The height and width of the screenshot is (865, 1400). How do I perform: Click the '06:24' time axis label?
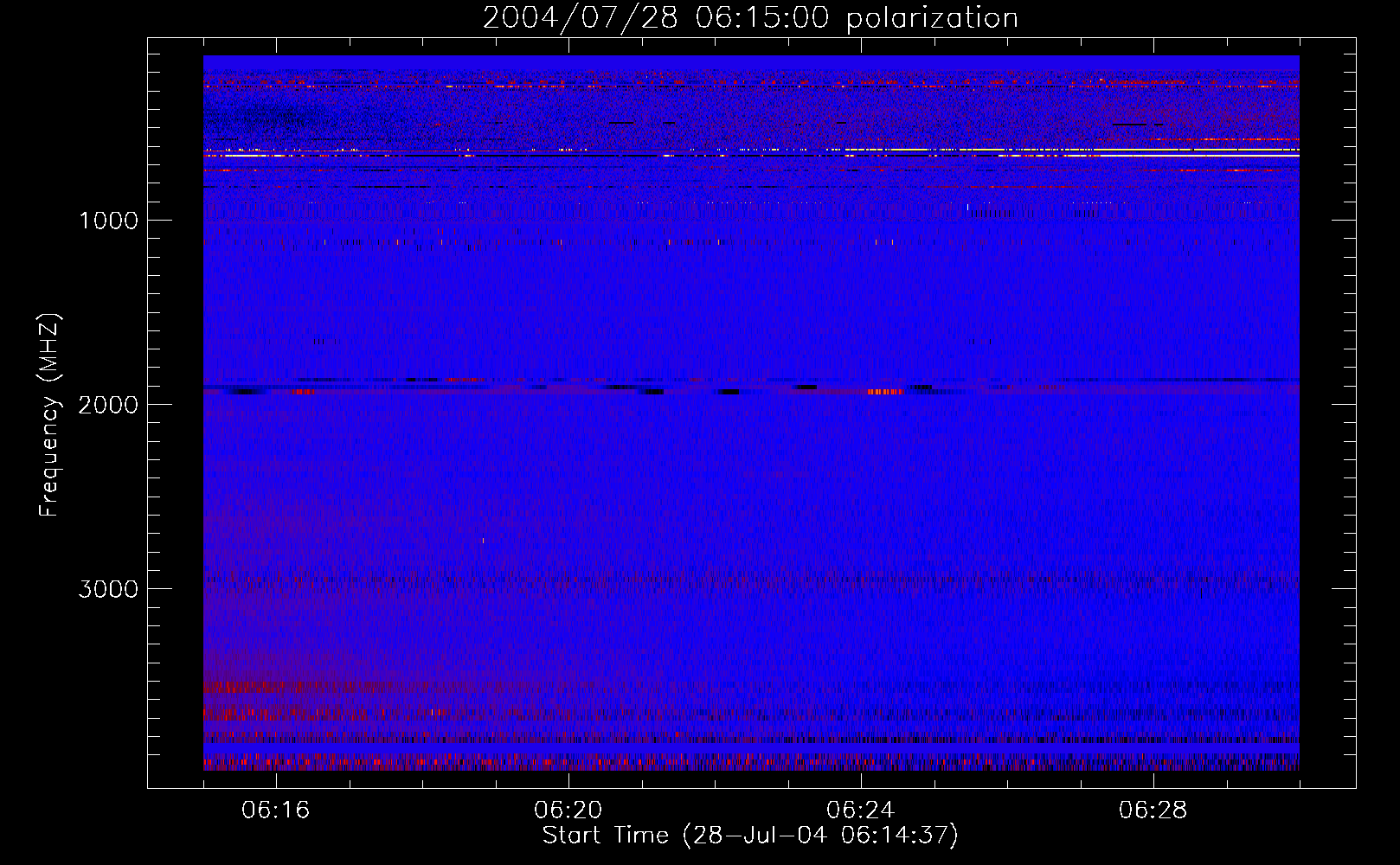tap(861, 811)
